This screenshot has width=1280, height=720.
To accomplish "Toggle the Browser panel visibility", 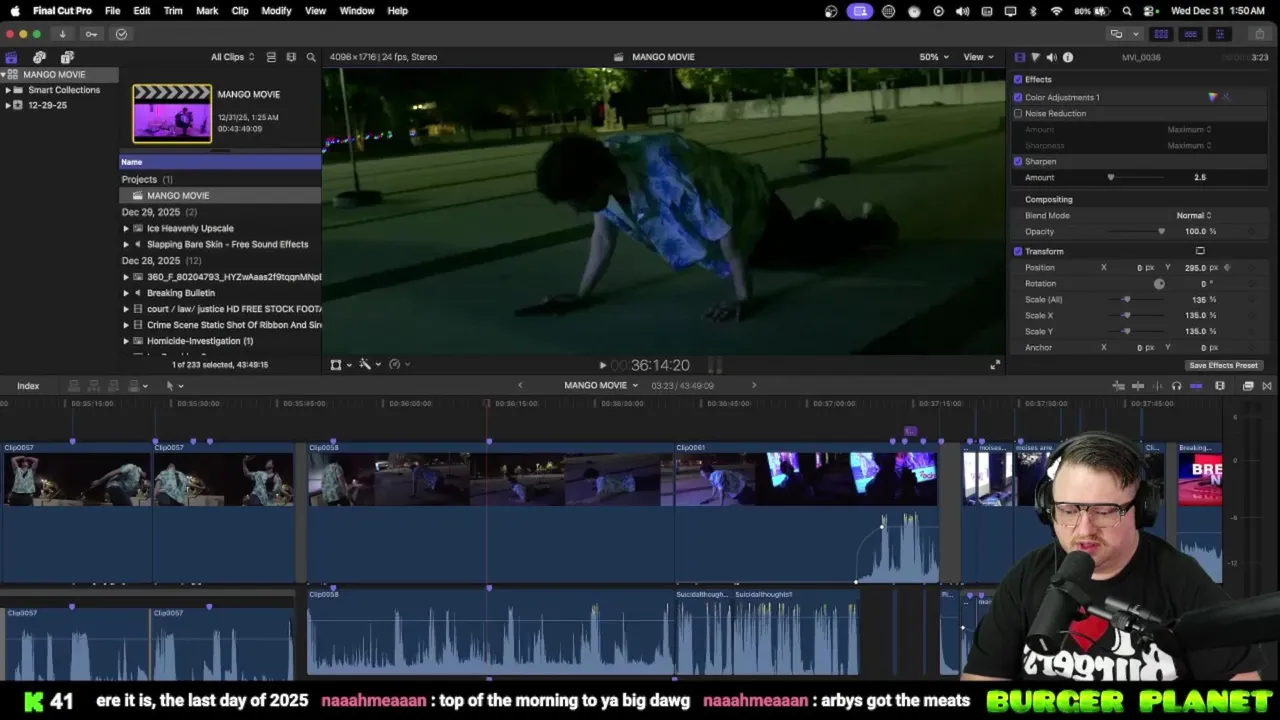I will click(1161, 34).
